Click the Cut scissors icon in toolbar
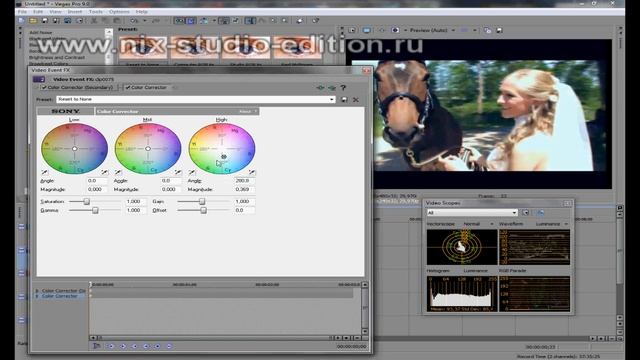This screenshot has height=360, width=640. point(94,20)
